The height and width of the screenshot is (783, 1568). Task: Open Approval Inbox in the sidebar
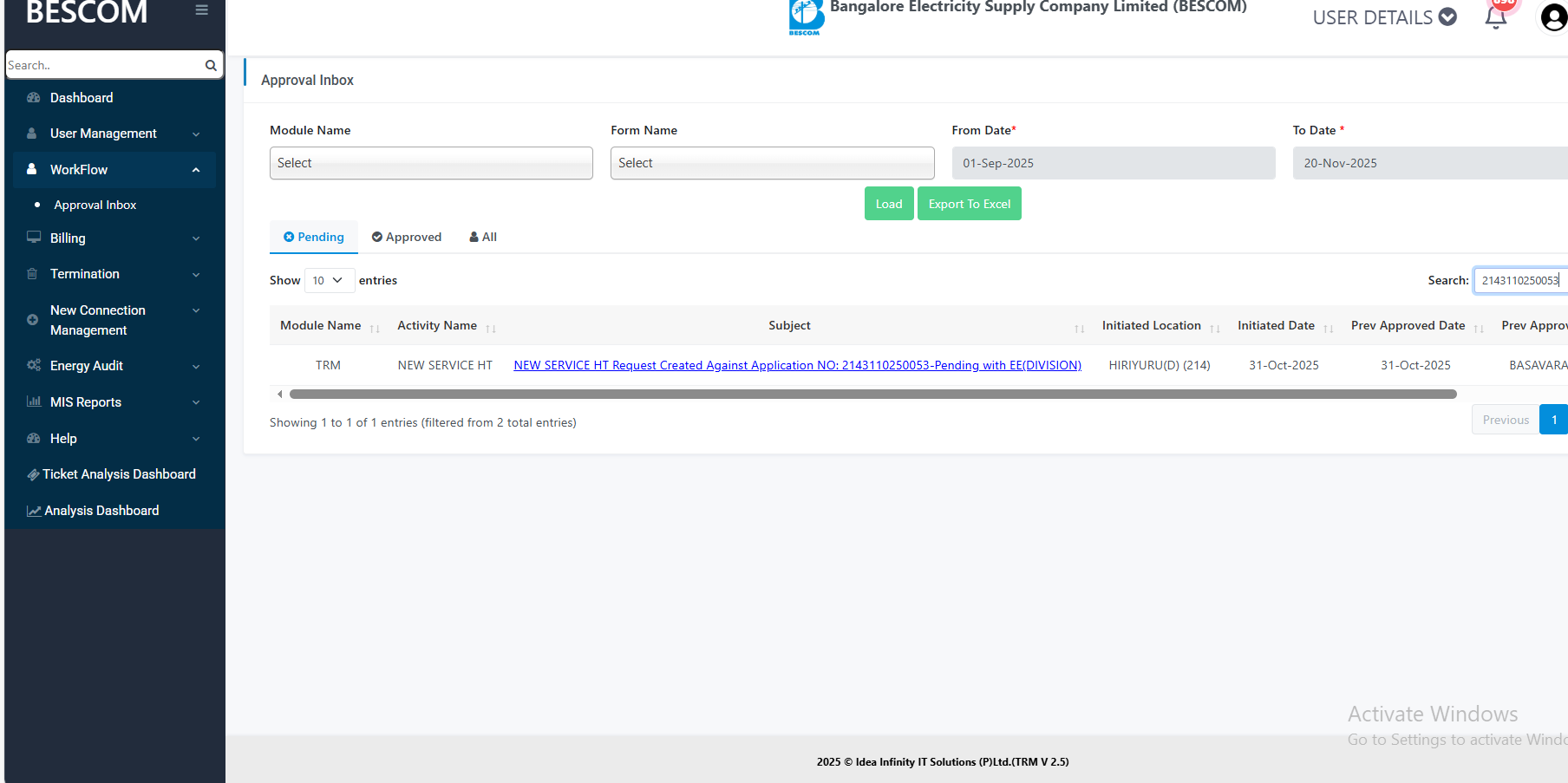click(95, 205)
